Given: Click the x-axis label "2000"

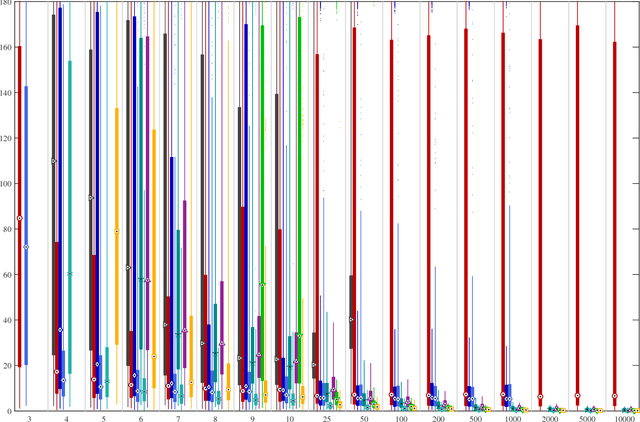Looking at the screenshot, I should coord(551,419).
